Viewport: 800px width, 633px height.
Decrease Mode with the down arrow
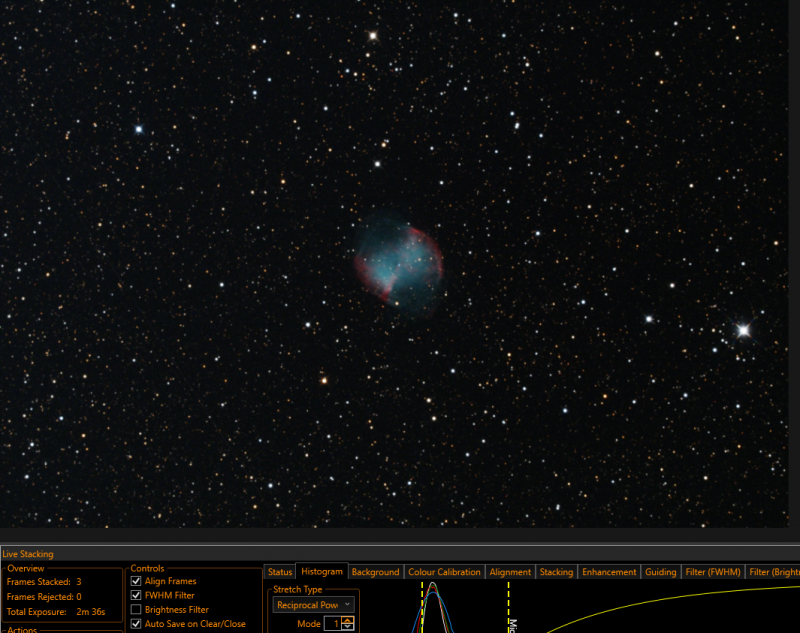coord(348,627)
